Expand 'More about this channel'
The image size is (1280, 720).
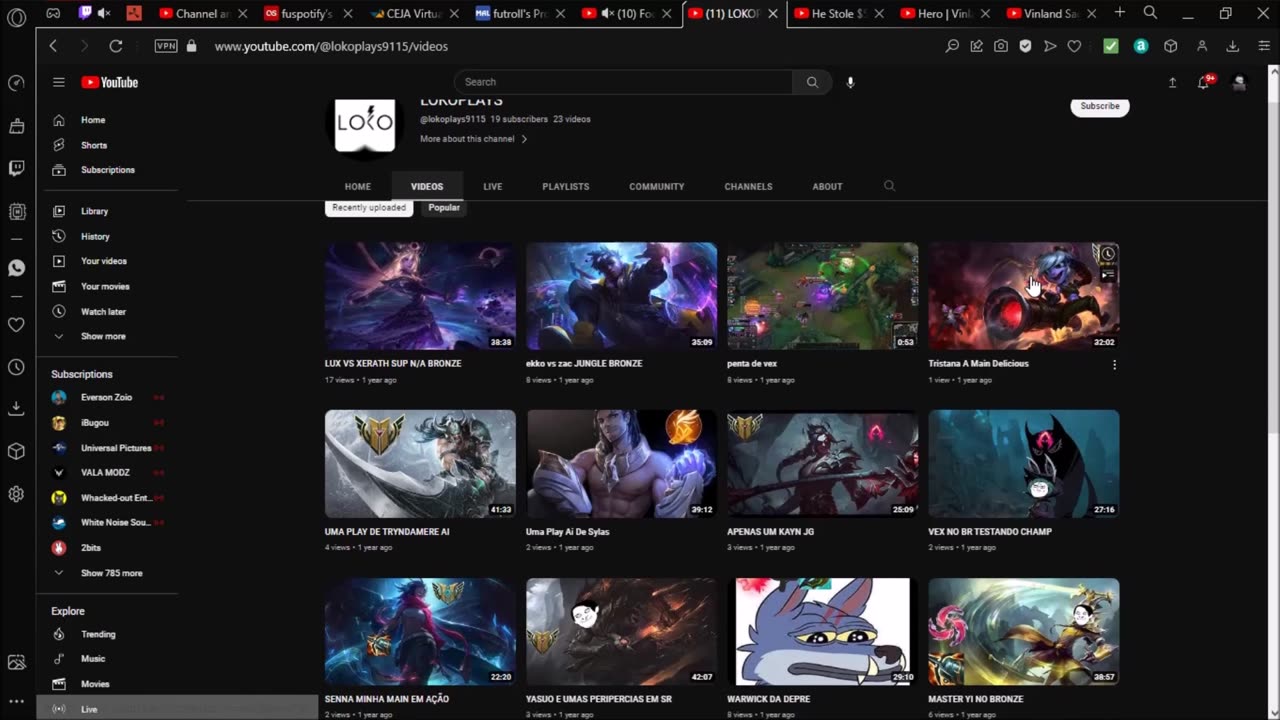point(473,139)
